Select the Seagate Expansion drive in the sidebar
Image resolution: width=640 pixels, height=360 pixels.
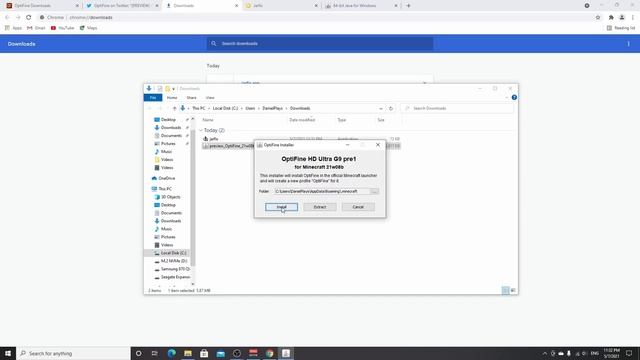click(x=175, y=277)
